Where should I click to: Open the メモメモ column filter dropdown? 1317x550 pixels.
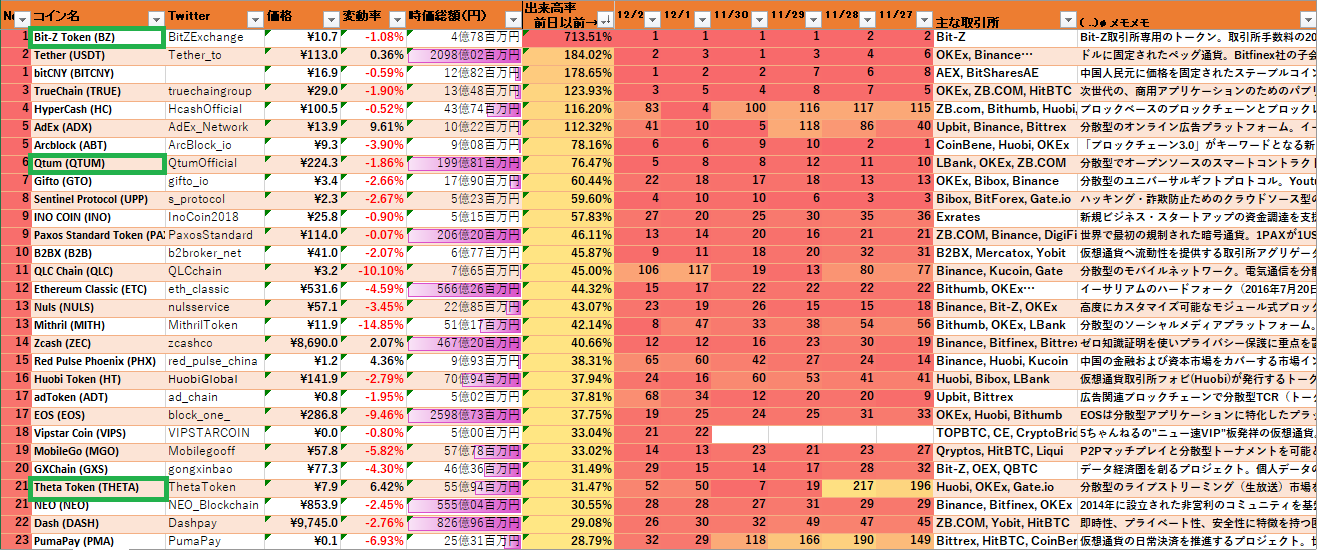[x=1307, y=18]
